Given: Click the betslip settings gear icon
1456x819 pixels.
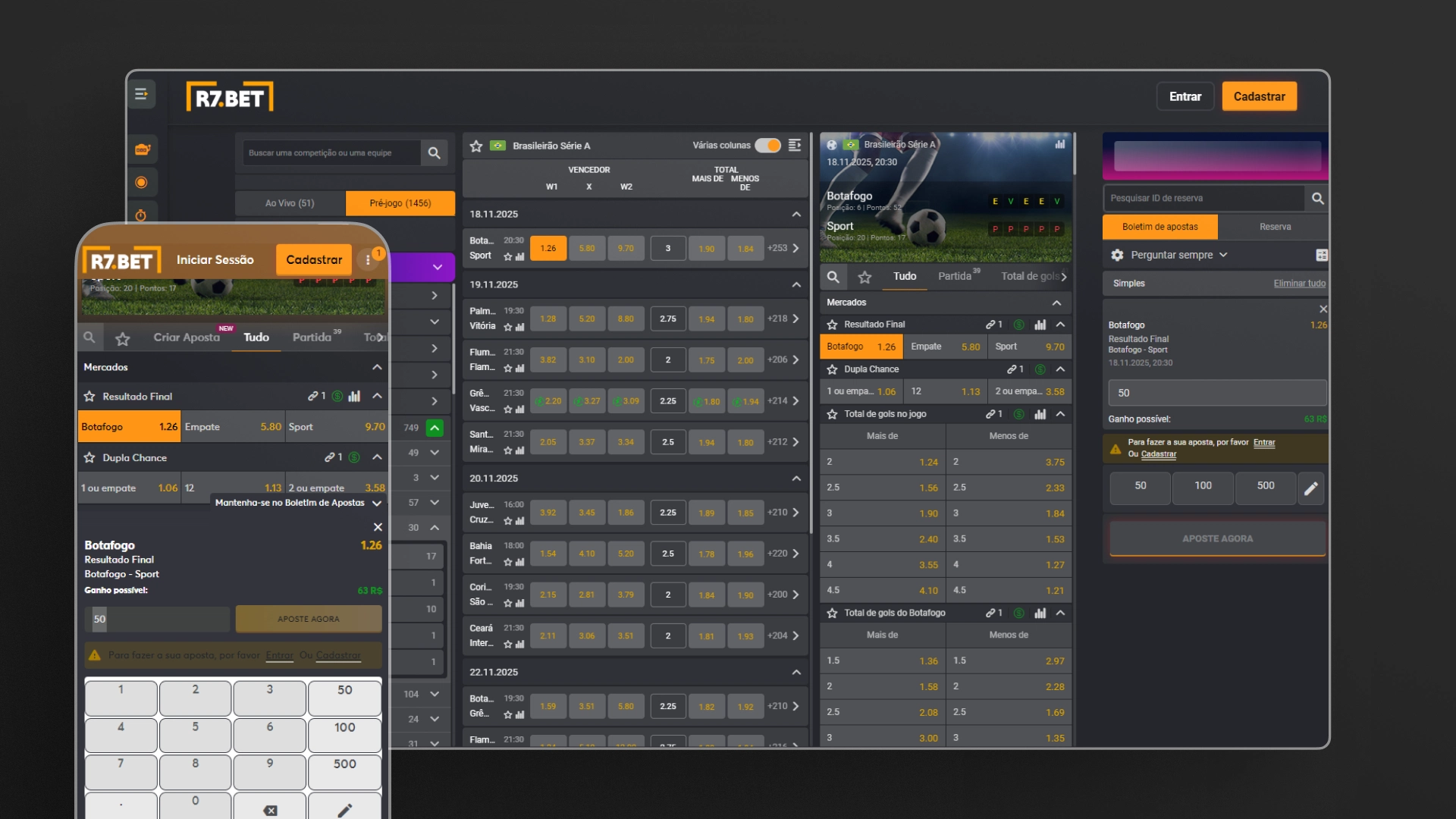Looking at the screenshot, I should [x=1117, y=256].
